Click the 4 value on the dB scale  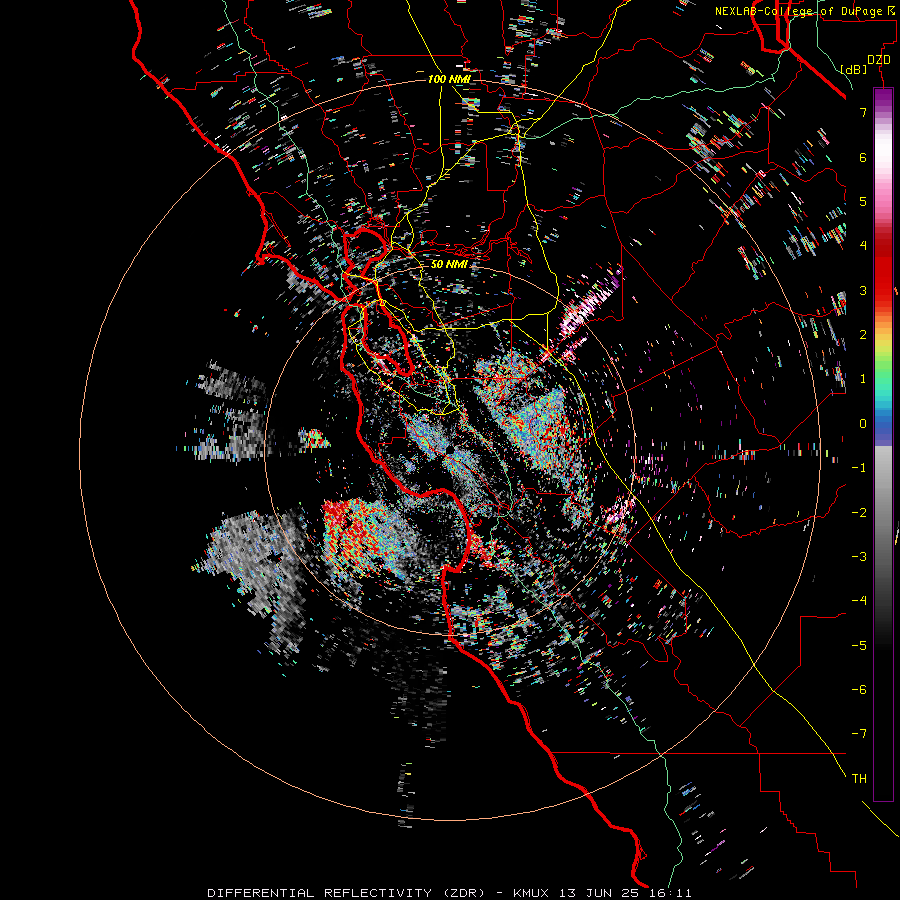pos(863,246)
